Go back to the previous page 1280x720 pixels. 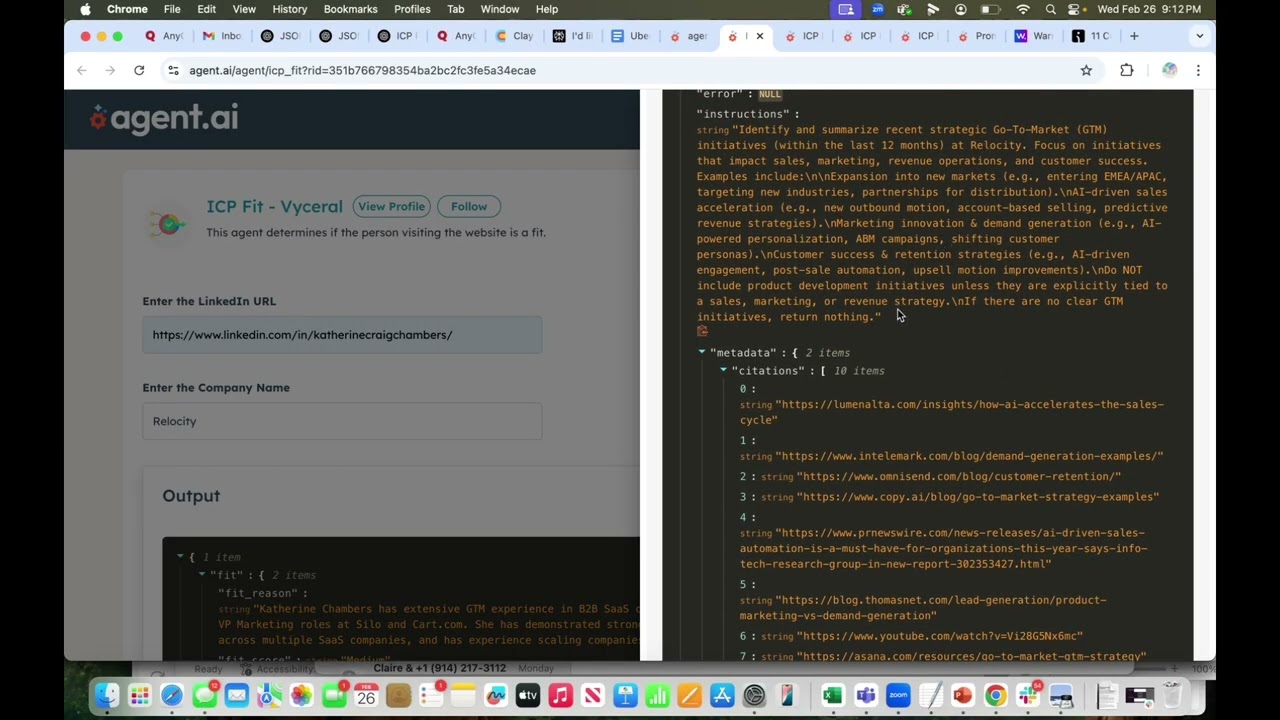pos(82,70)
